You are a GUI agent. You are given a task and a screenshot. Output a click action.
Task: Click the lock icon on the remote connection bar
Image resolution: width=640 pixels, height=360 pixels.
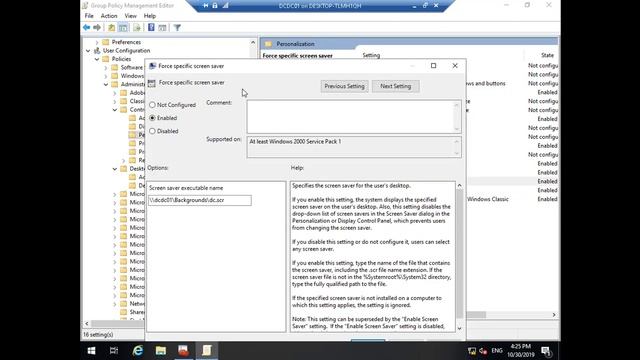pos(215,5)
